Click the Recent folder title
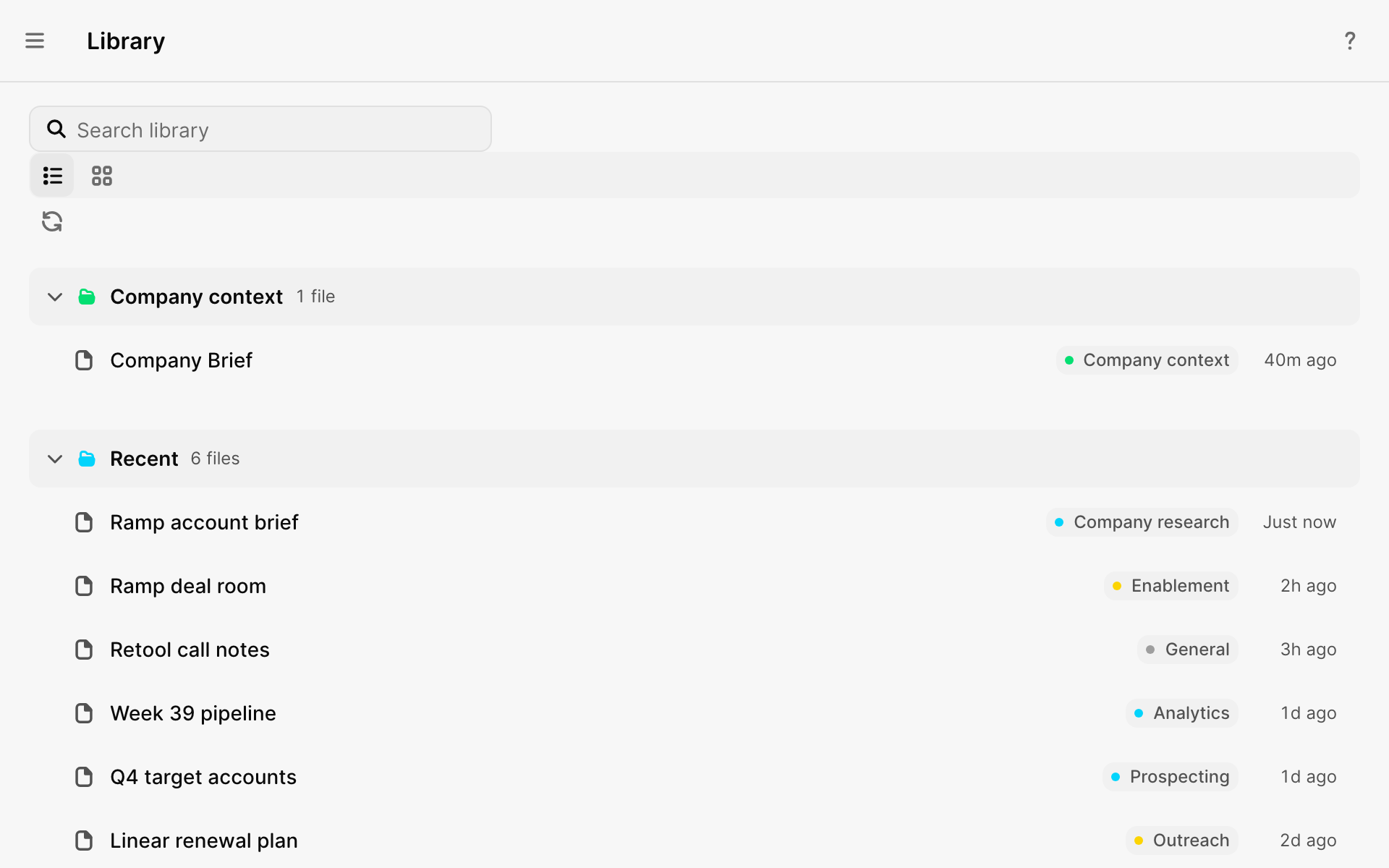The width and height of the screenshot is (1389, 868). click(144, 459)
